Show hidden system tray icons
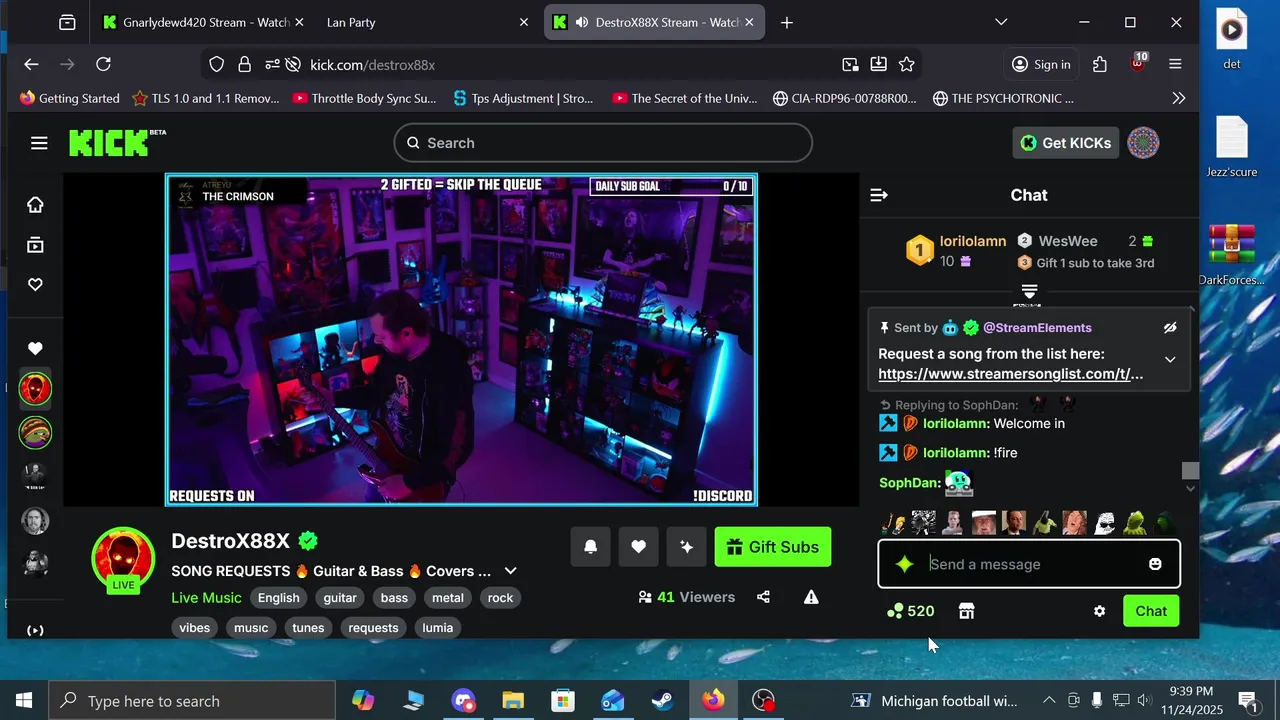The image size is (1280, 720). pos(1049,700)
